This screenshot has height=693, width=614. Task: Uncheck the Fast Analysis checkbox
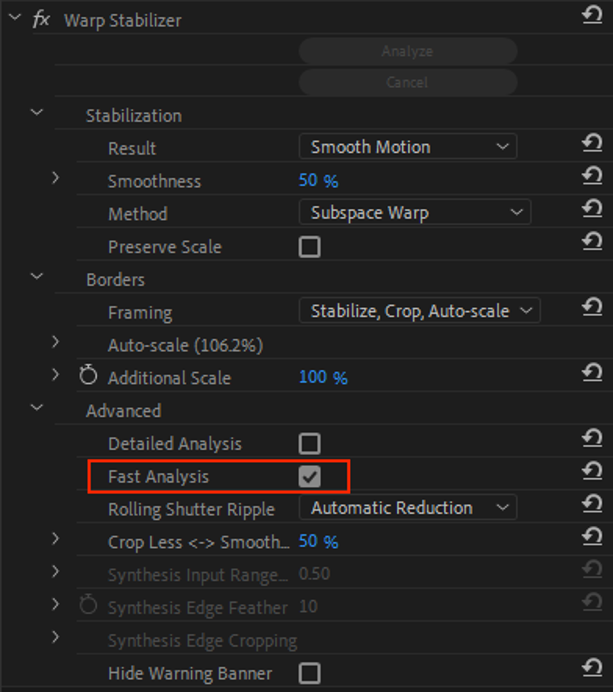(x=309, y=476)
